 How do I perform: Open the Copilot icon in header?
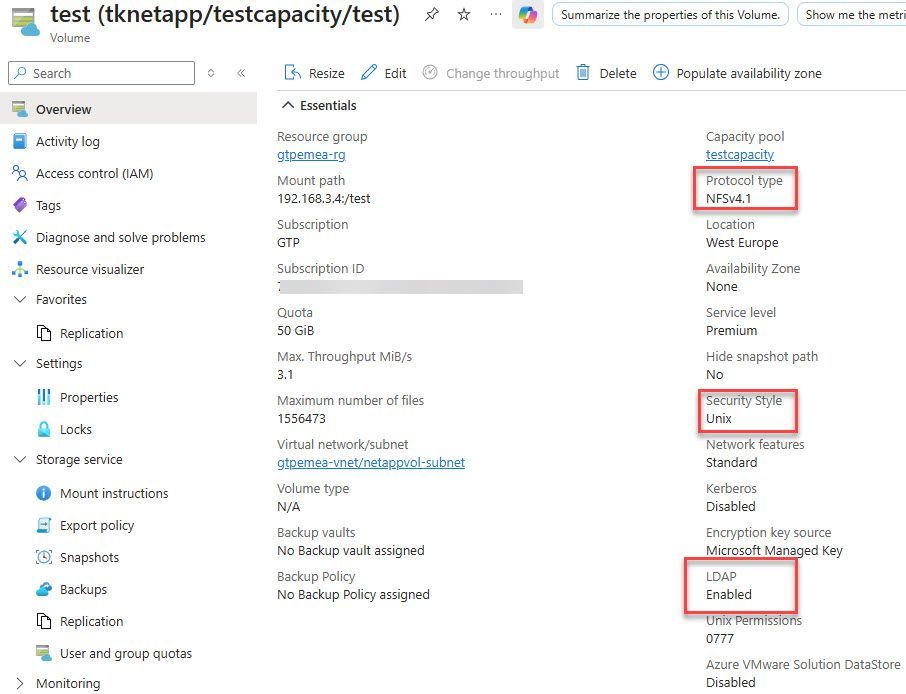point(528,15)
